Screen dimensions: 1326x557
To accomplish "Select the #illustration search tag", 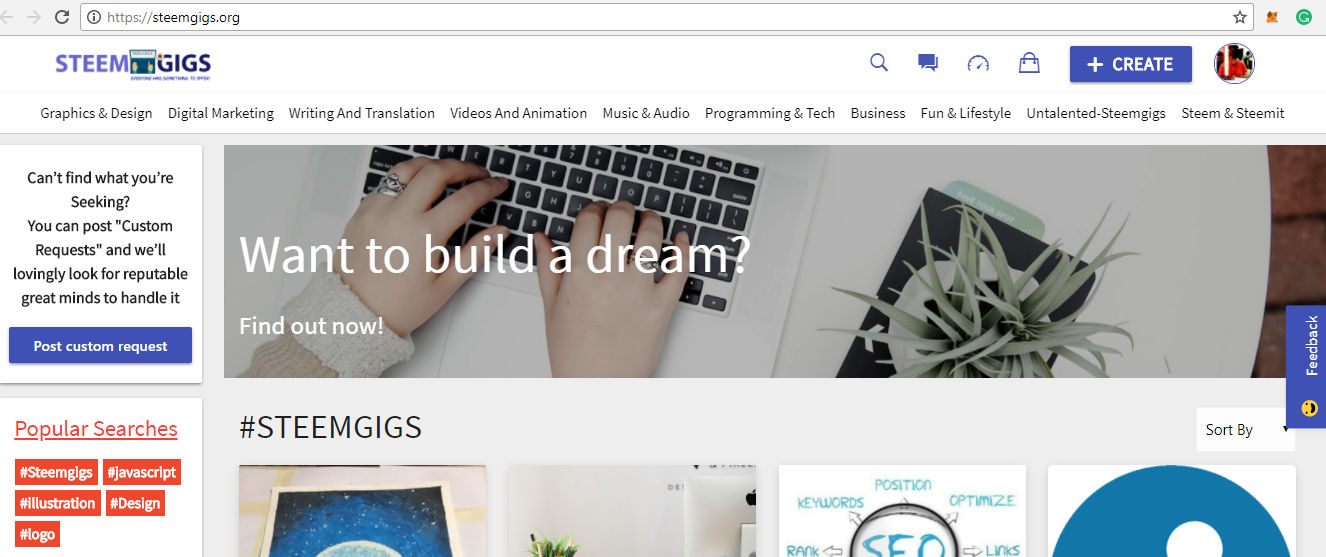I will (58, 503).
